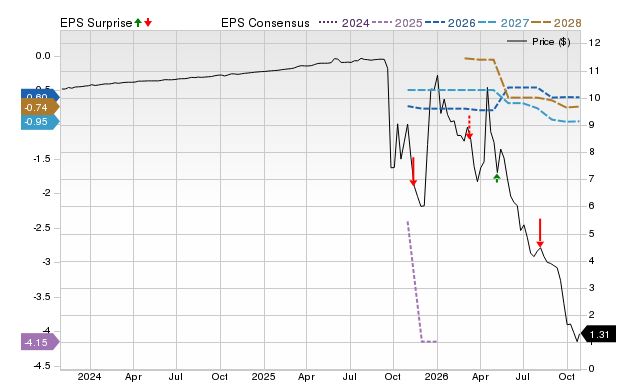Click the dotted red down surprise arrow marker
This screenshot has width=640, height=382.
coord(469,127)
